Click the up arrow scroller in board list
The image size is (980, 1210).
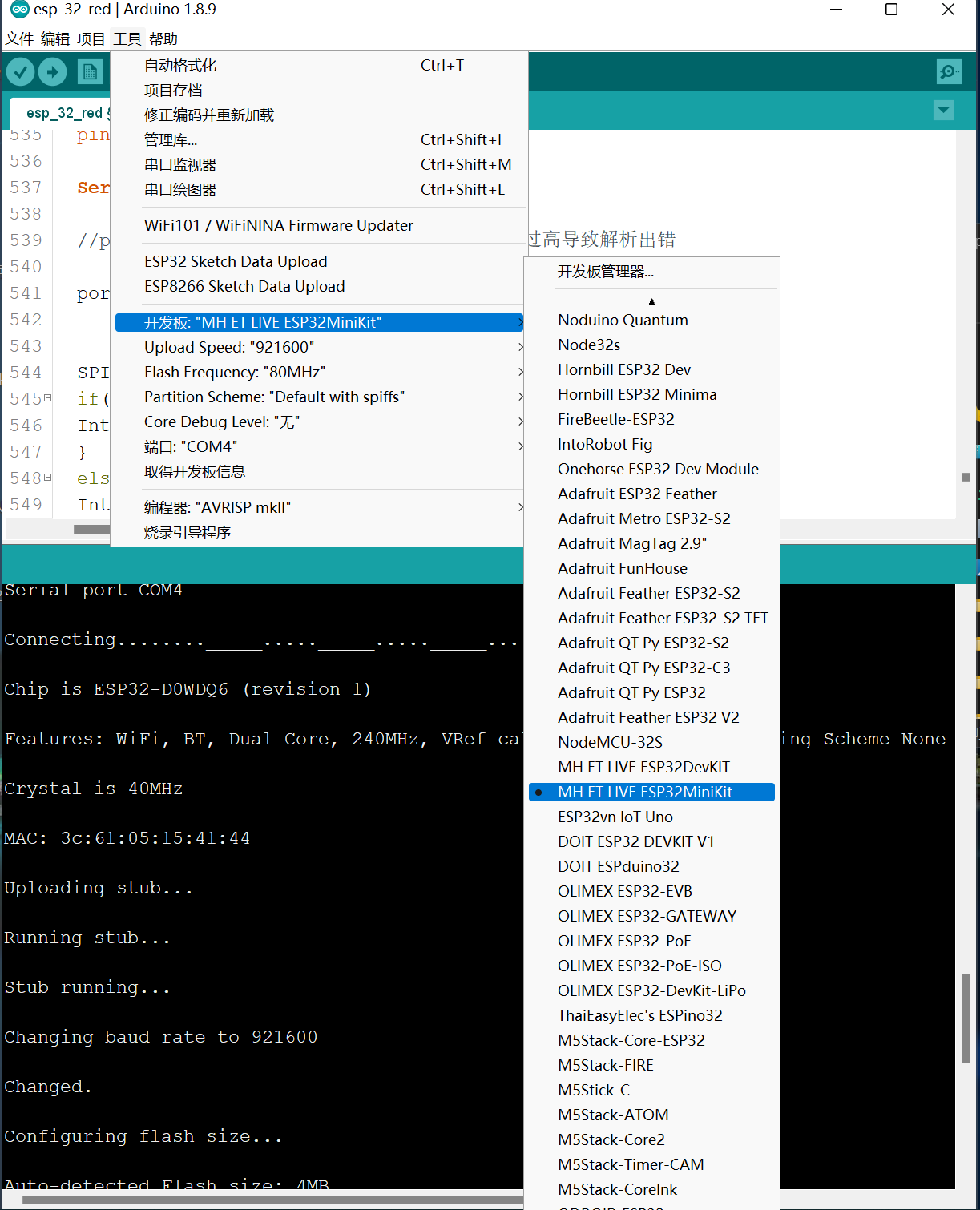tap(651, 301)
